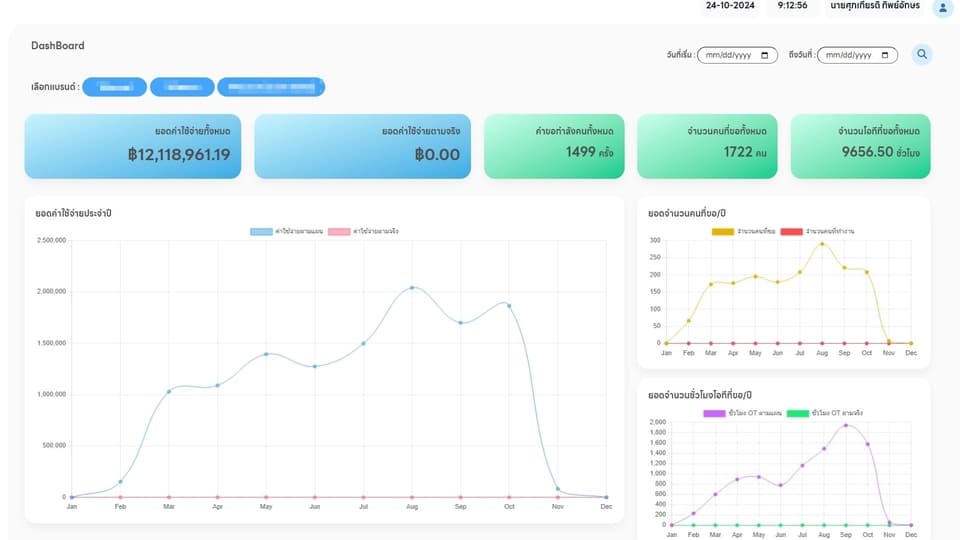The image size is (960, 540).
Task: Toggle purple OT legend swatch
Action: click(x=714, y=413)
